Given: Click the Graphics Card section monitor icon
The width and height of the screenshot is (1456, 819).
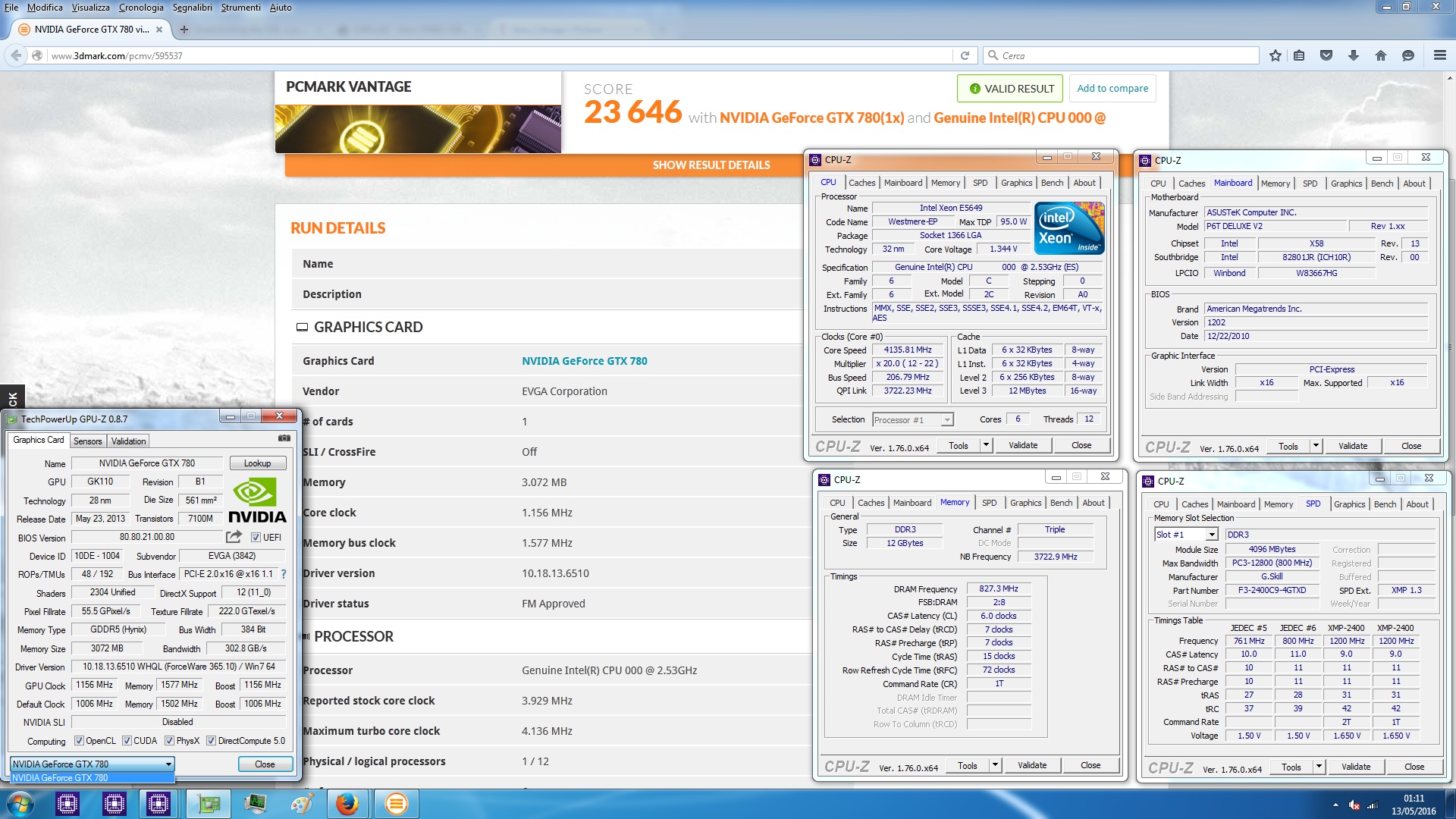Looking at the screenshot, I should pyautogui.click(x=302, y=328).
